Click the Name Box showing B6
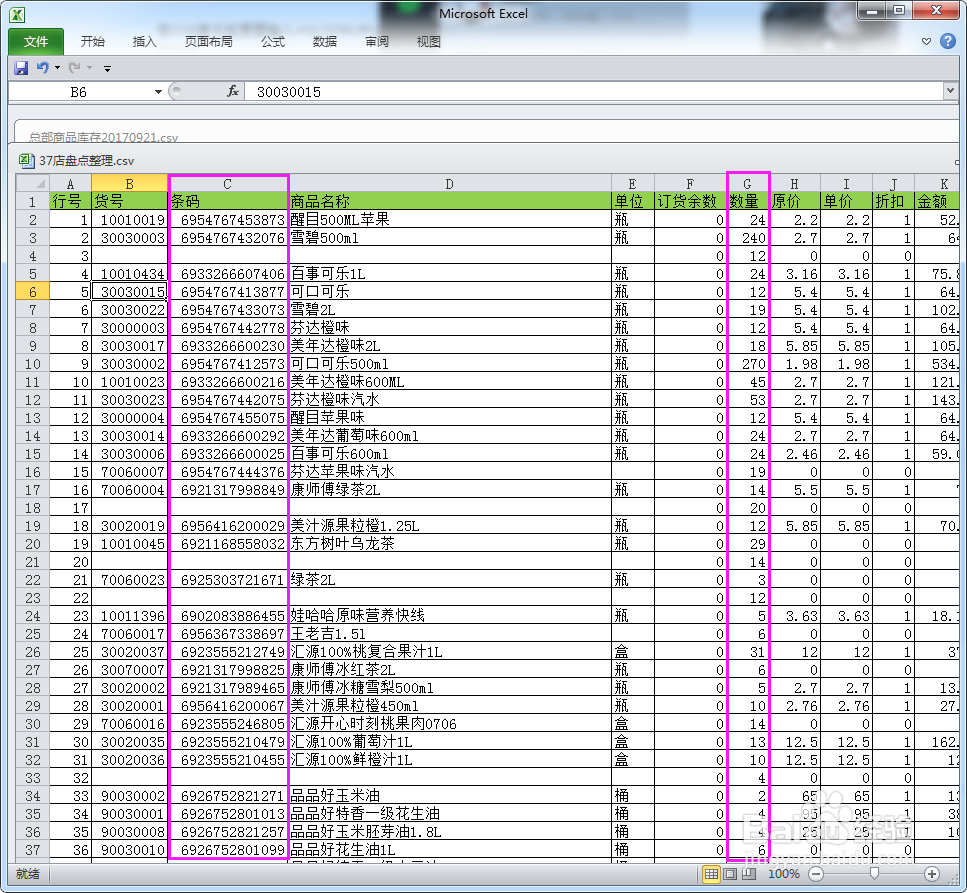 click(79, 92)
